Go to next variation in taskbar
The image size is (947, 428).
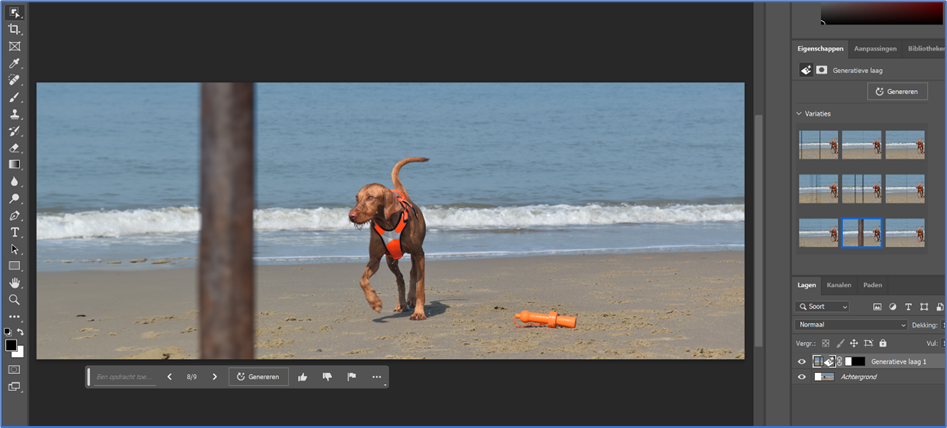[214, 377]
